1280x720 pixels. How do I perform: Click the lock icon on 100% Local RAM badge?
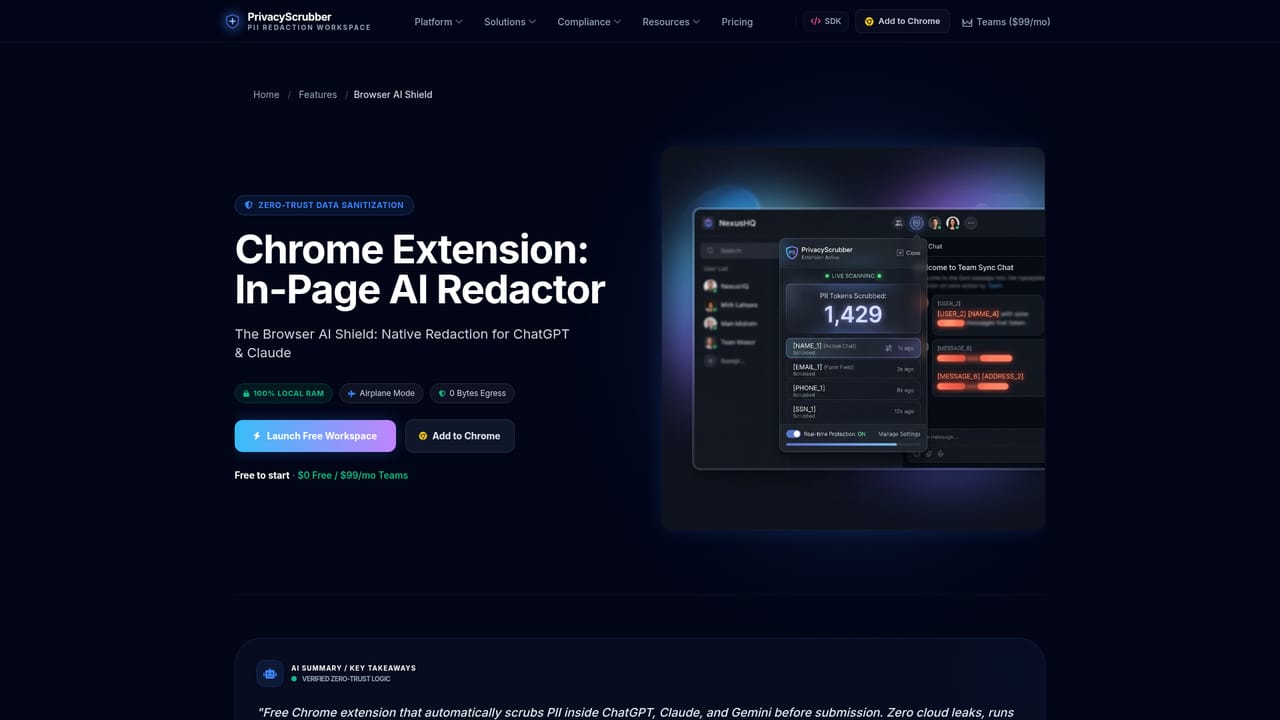pos(246,394)
